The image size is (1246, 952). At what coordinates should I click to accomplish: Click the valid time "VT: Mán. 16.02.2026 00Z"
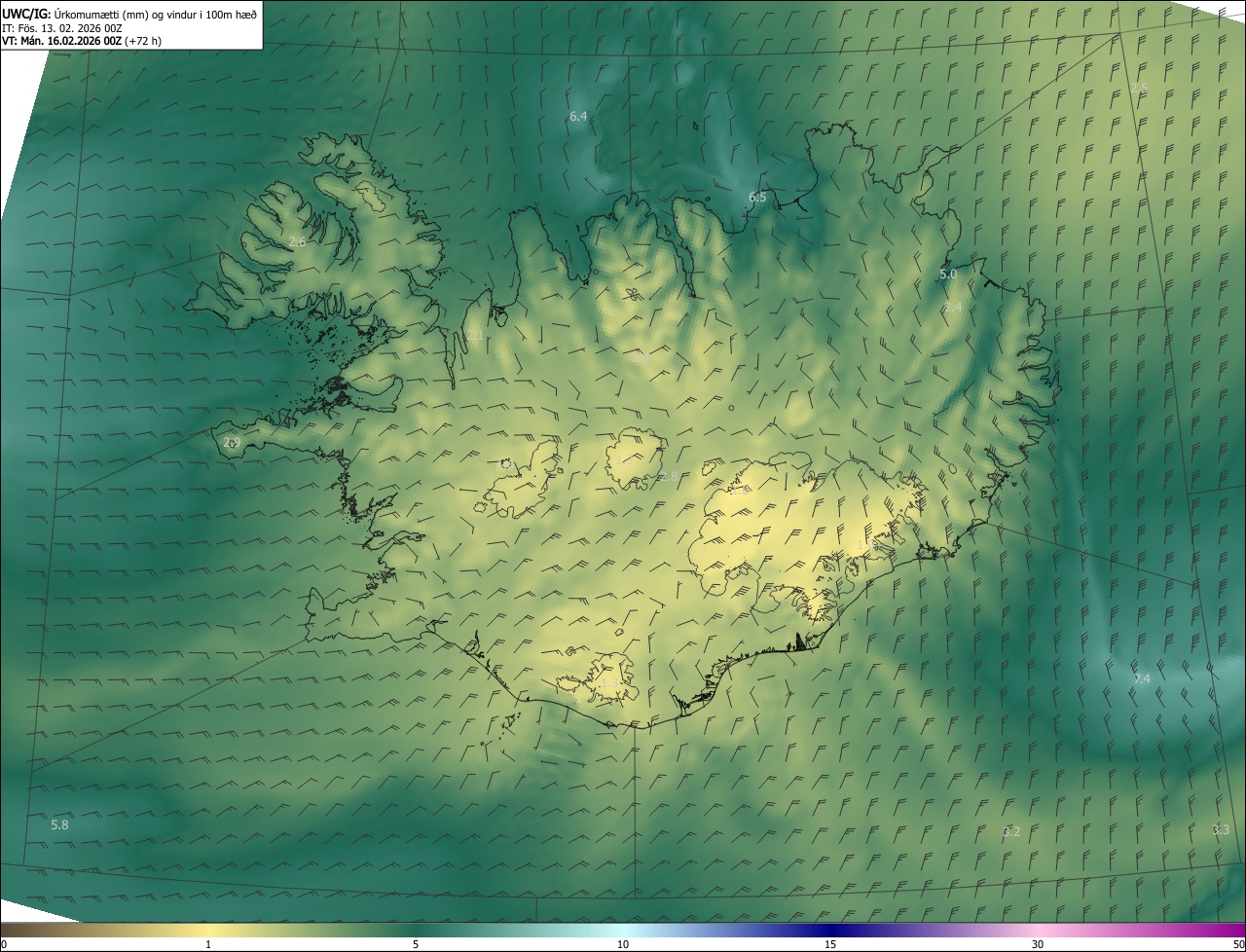[x=62, y=40]
